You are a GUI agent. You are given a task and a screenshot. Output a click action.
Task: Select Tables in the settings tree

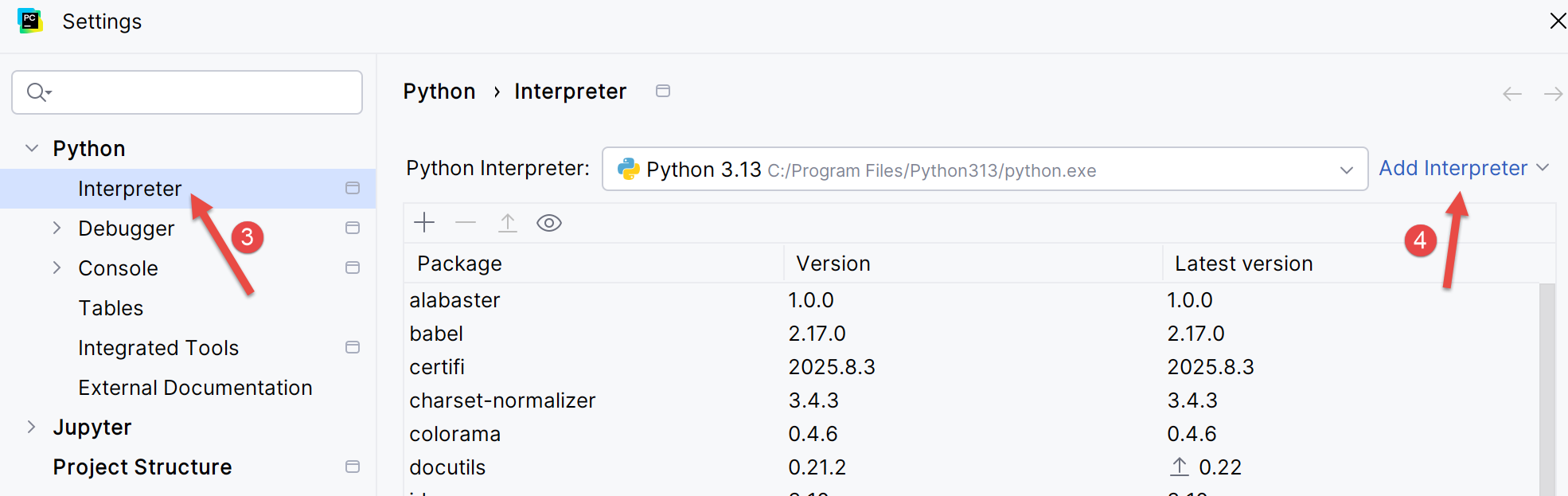111,308
